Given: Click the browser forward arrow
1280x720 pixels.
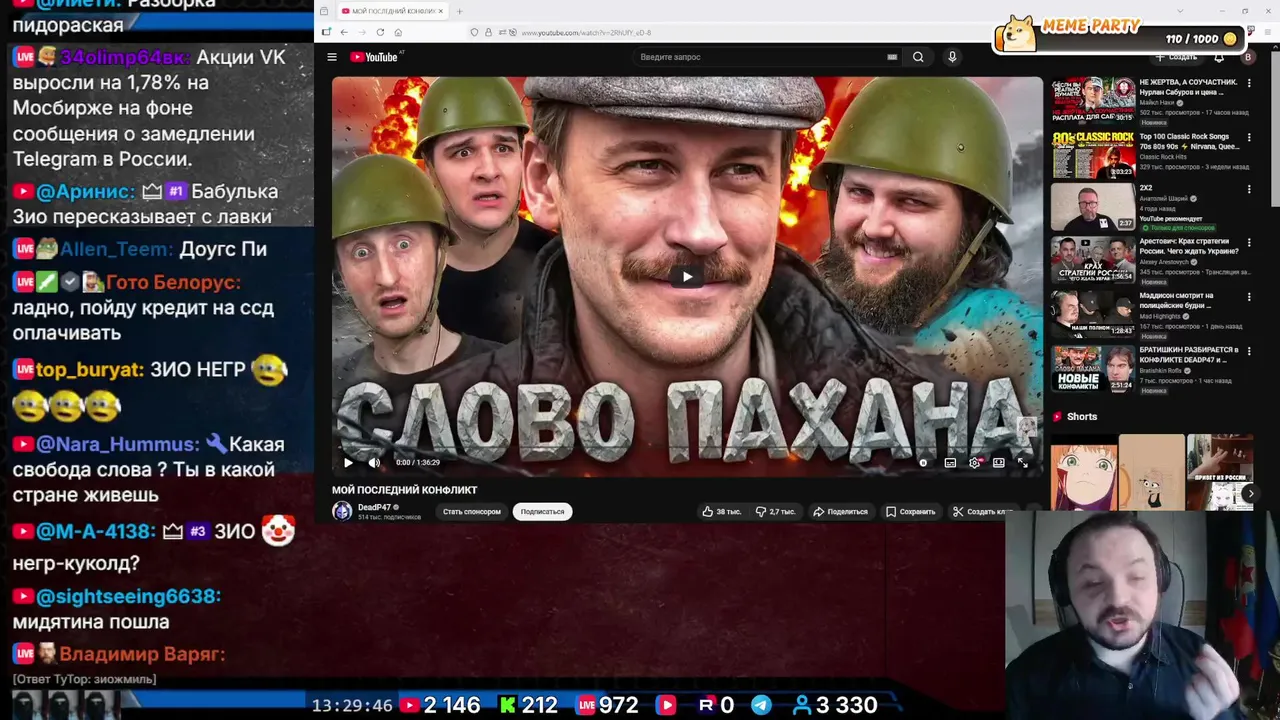Looking at the screenshot, I should pyautogui.click(x=361, y=32).
